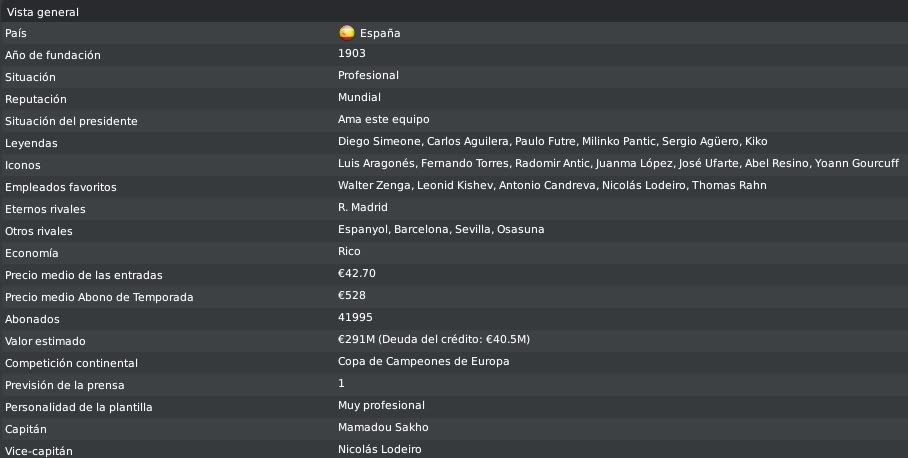Image resolution: width=908 pixels, height=458 pixels.
Task: Open vice-captain Nicolás Lodeiro
Action: 380,449
